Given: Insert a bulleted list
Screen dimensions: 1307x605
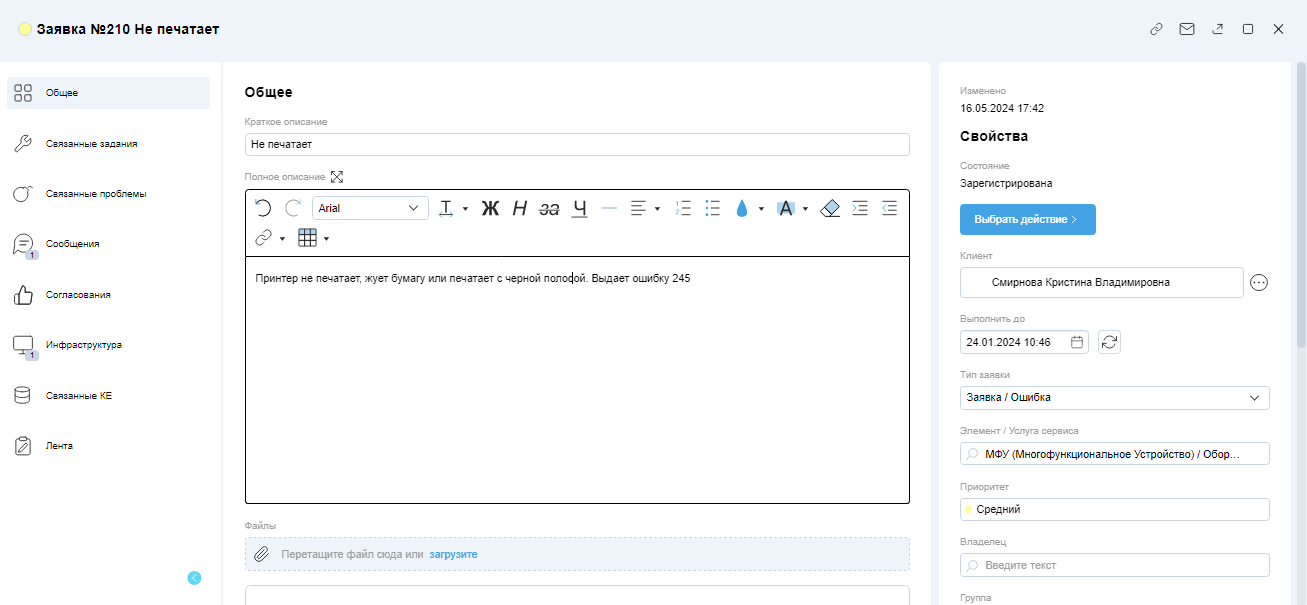Looking at the screenshot, I should [713, 208].
